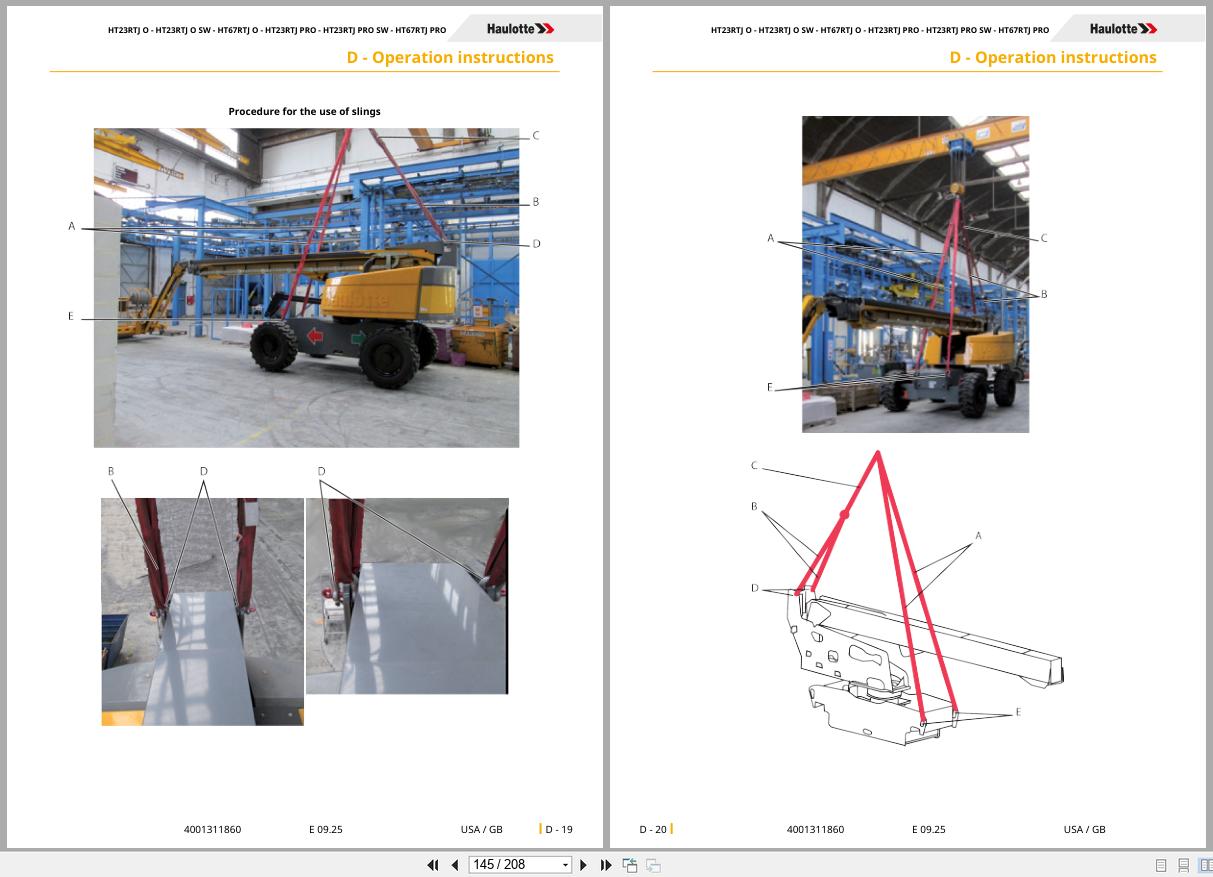The width and height of the screenshot is (1213, 877).
Task: Click page number 'D - 19'
Action: 559,829
